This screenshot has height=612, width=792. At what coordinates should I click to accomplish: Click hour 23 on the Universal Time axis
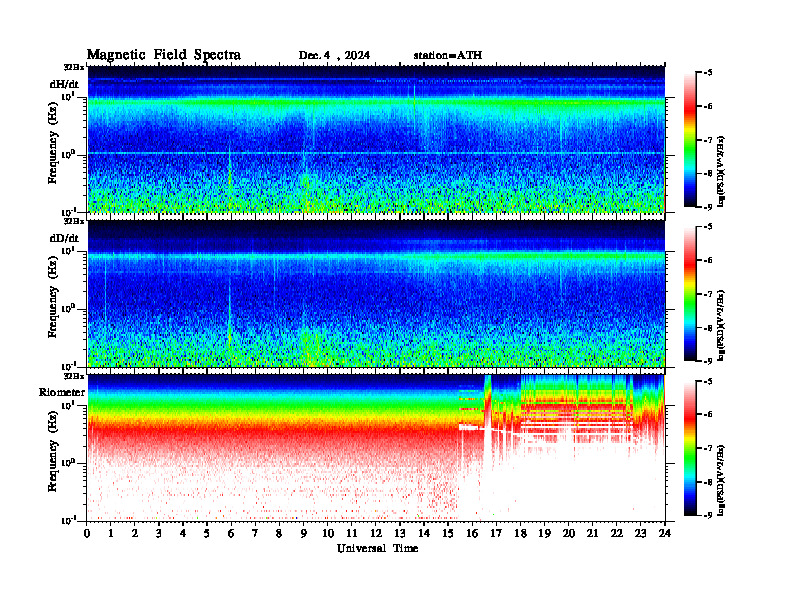[x=640, y=534]
